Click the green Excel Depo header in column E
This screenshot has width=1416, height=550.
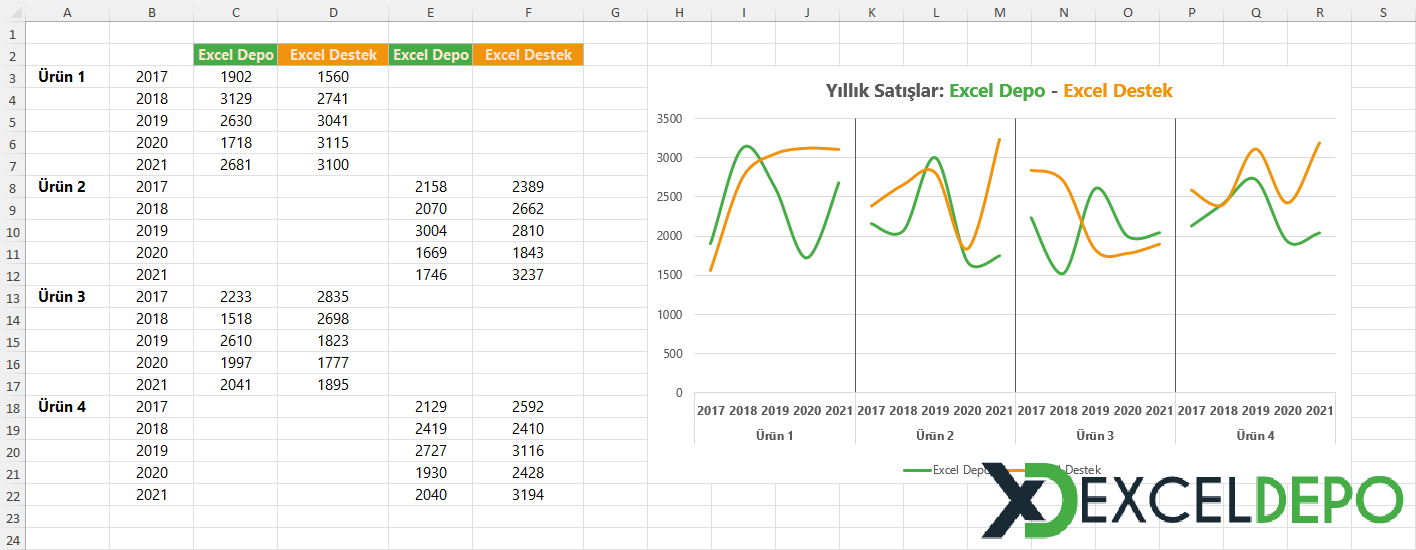[430, 55]
